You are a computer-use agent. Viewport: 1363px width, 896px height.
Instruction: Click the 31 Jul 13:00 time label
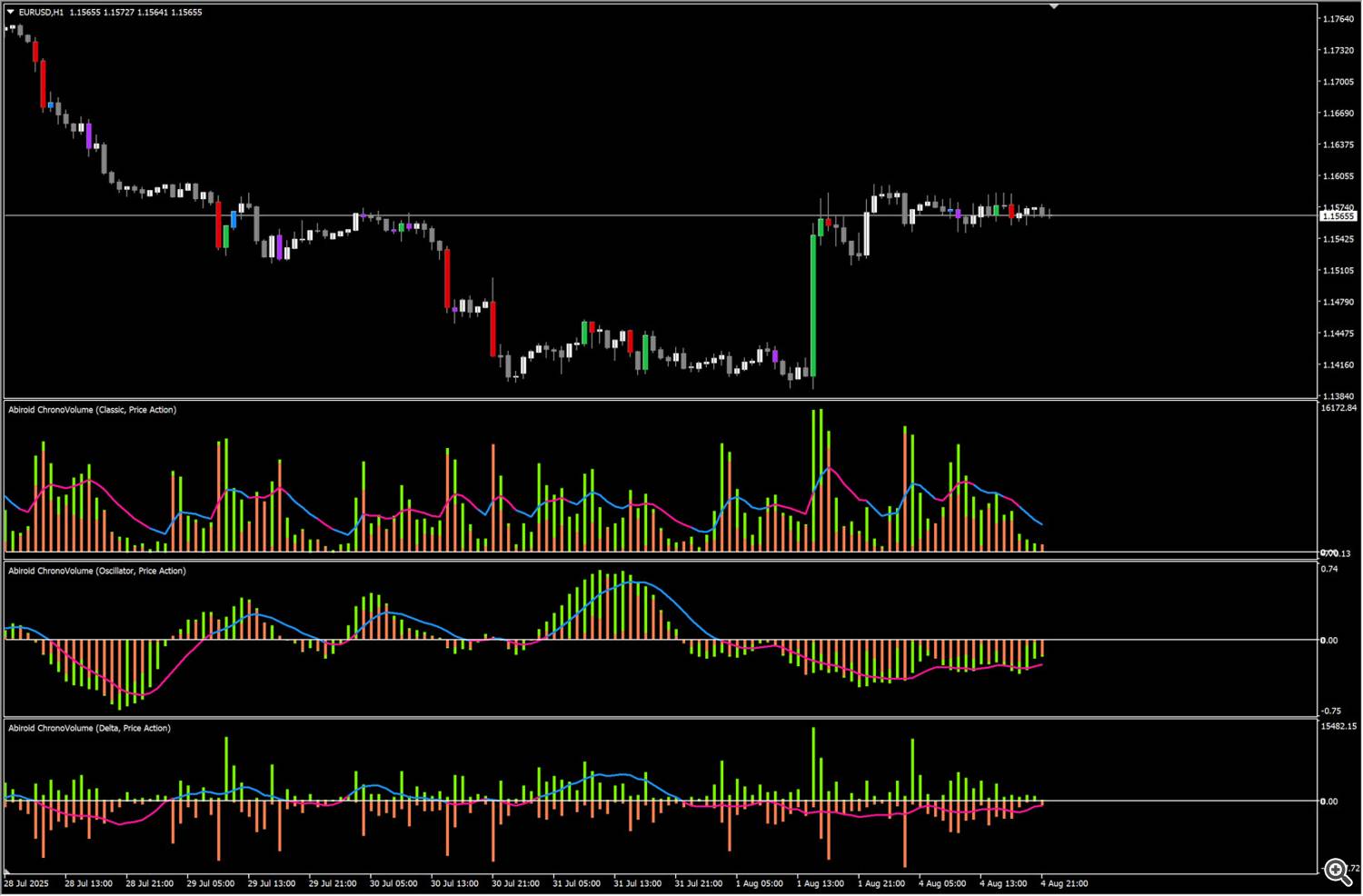[637, 883]
